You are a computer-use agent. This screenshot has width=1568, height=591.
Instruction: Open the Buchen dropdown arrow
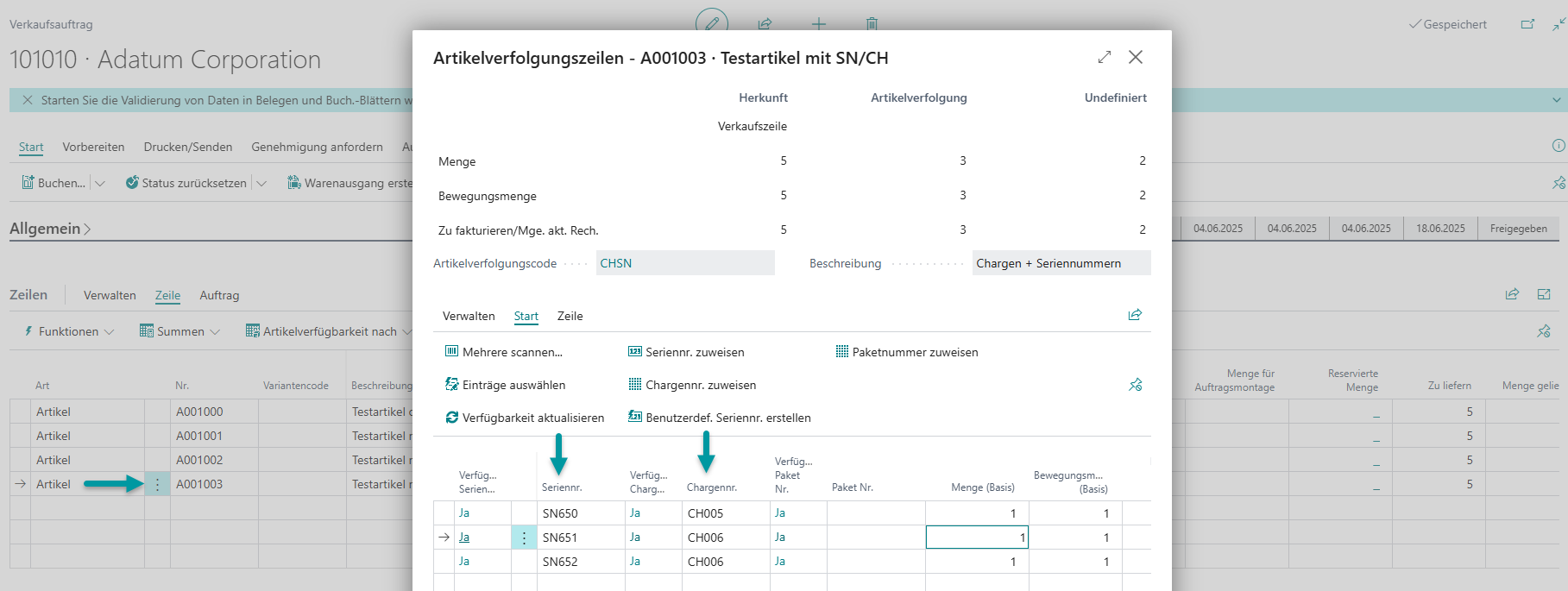point(100,183)
